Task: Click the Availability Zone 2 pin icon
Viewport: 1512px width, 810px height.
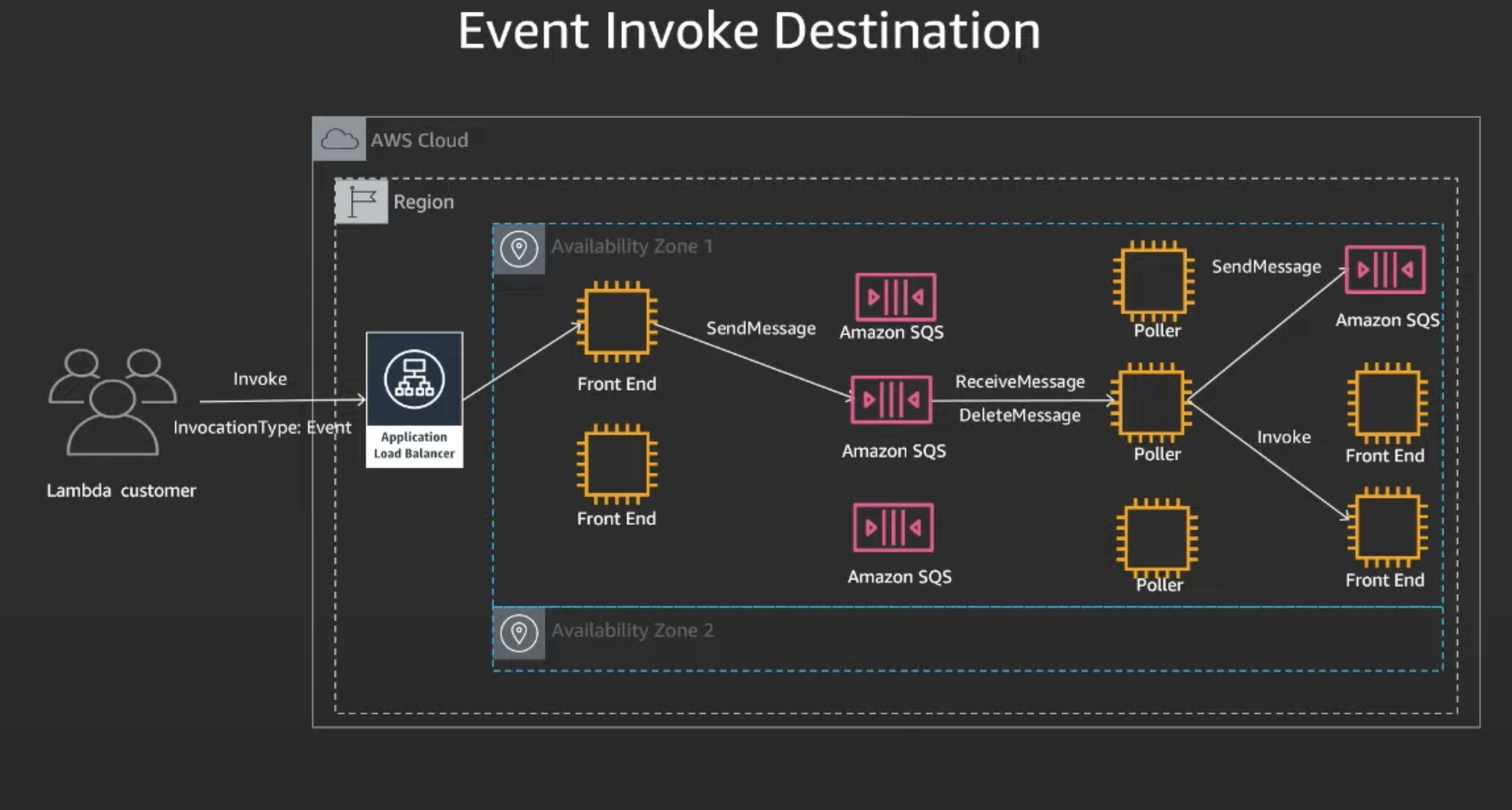Action: (519, 633)
